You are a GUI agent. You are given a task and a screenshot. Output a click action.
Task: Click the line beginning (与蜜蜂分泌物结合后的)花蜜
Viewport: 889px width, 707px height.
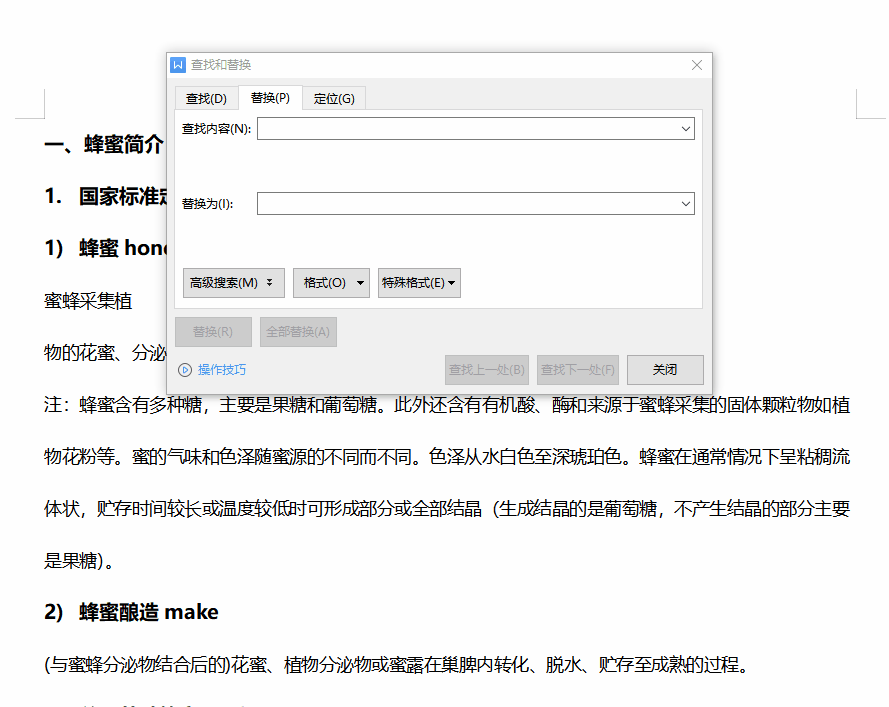click(396, 664)
